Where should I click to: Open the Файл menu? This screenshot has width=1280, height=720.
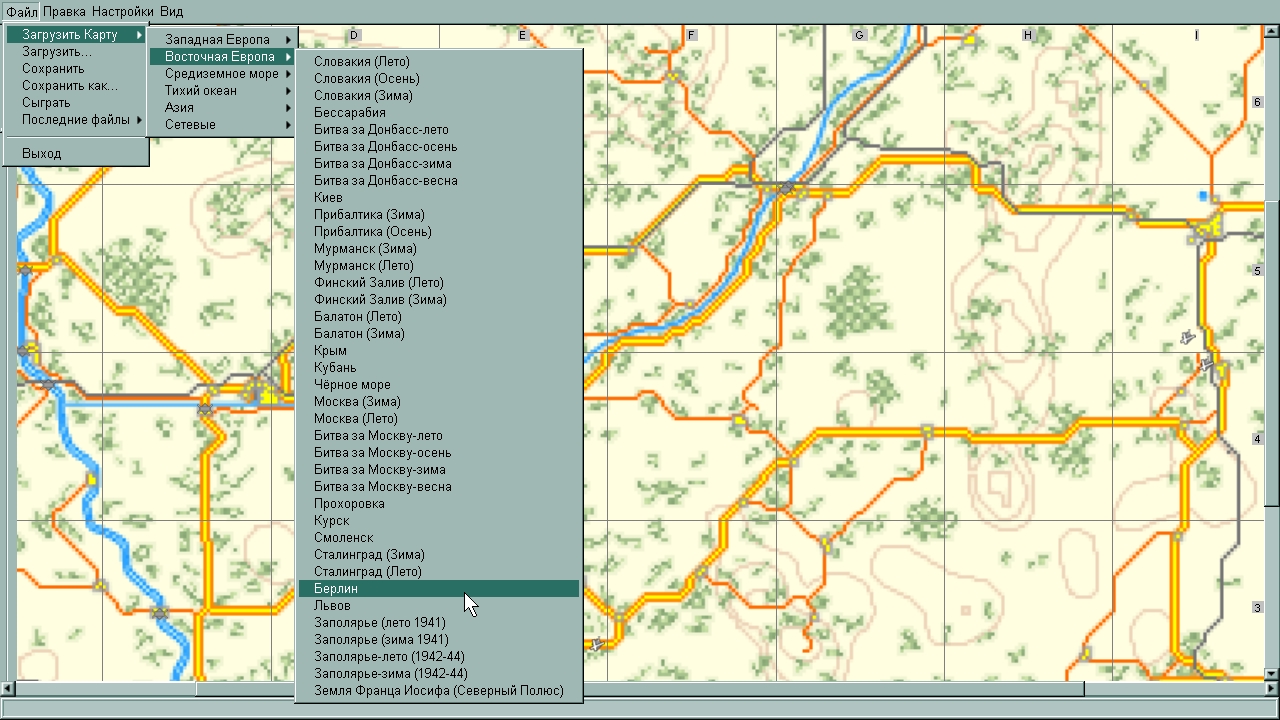pyautogui.click(x=21, y=12)
